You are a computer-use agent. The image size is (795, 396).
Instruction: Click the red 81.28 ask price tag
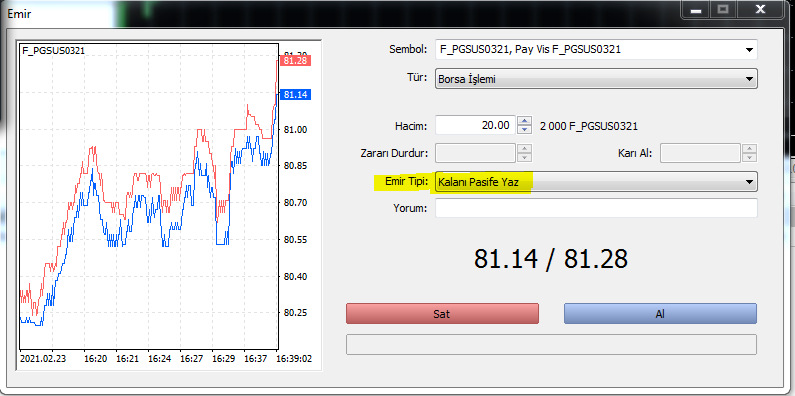[295, 61]
